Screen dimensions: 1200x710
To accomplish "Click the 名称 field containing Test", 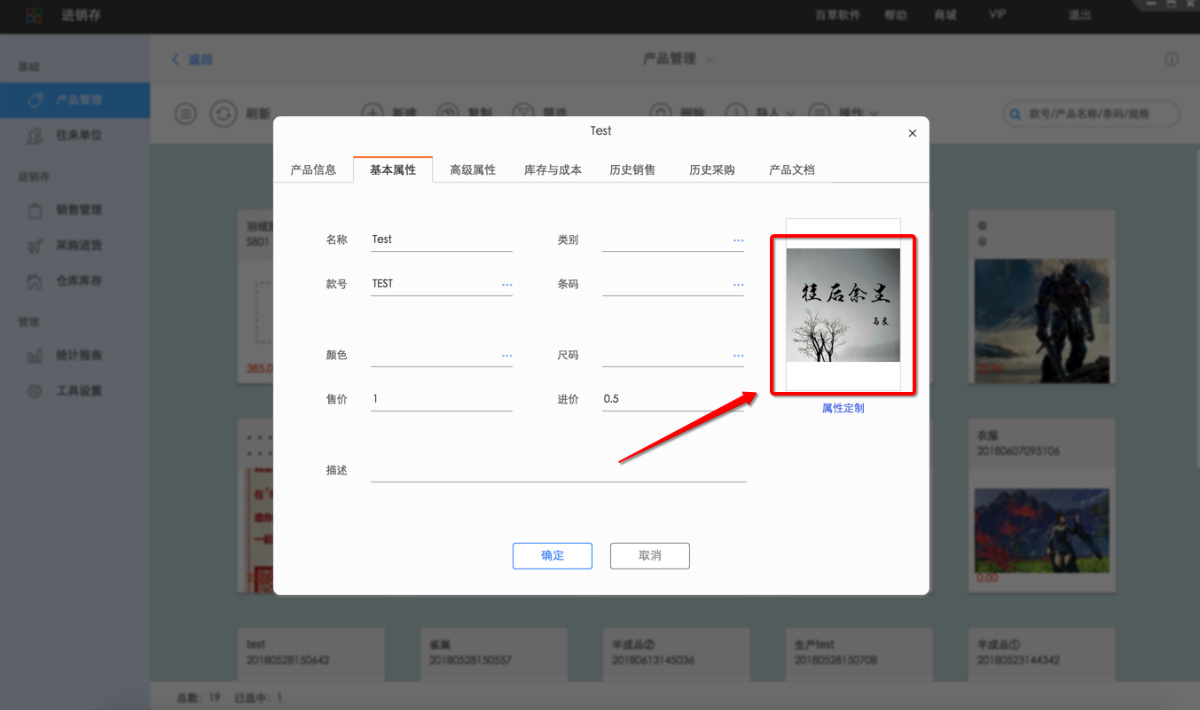I will click(441, 240).
